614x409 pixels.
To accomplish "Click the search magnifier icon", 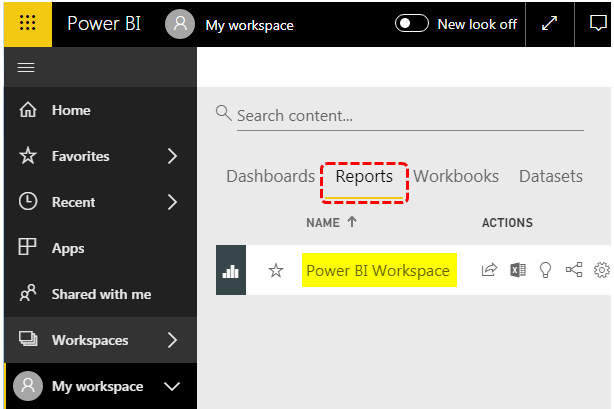I will coord(224,113).
